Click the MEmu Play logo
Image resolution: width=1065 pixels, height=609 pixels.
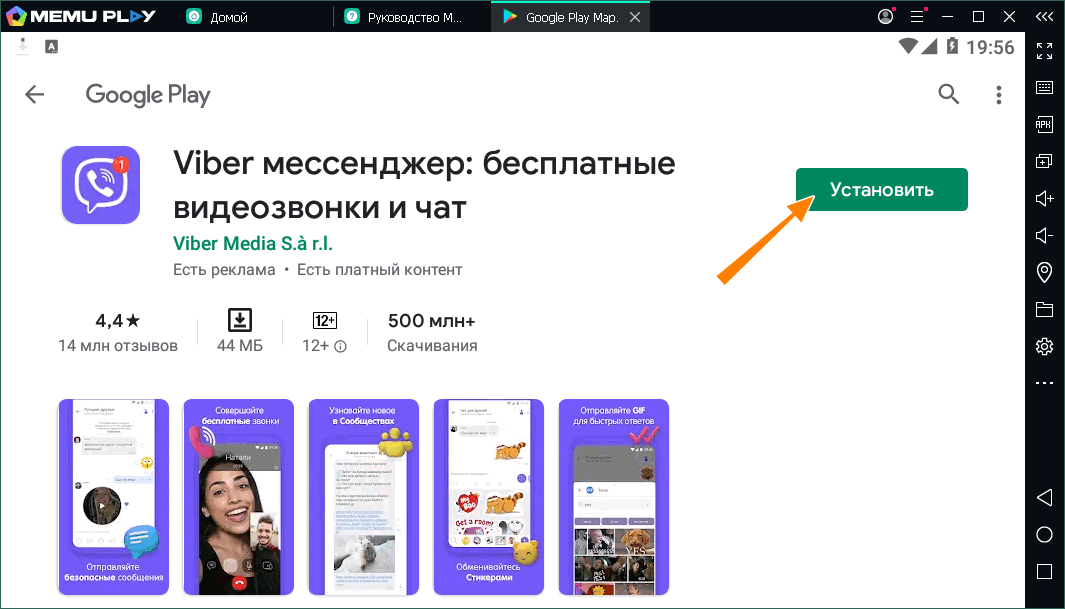coord(82,16)
